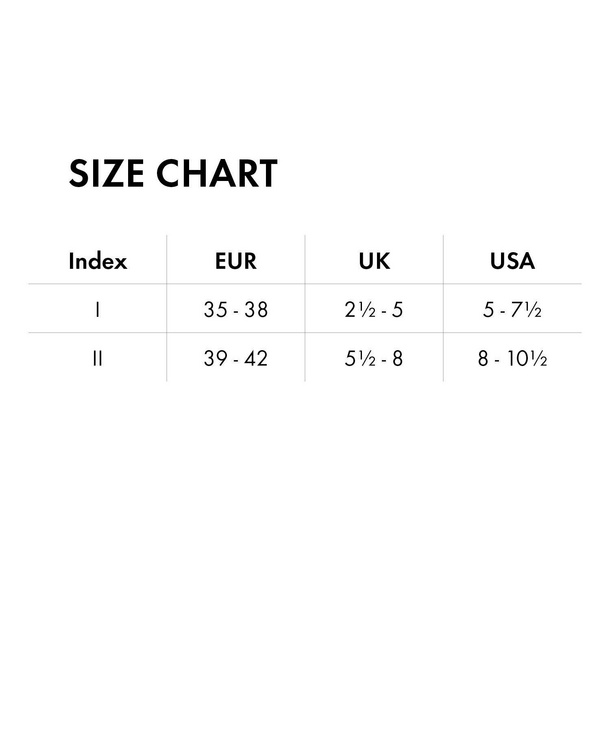This screenshot has width=610, height=732.
Task: Click the Index I row label
Action: (x=98, y=310)
